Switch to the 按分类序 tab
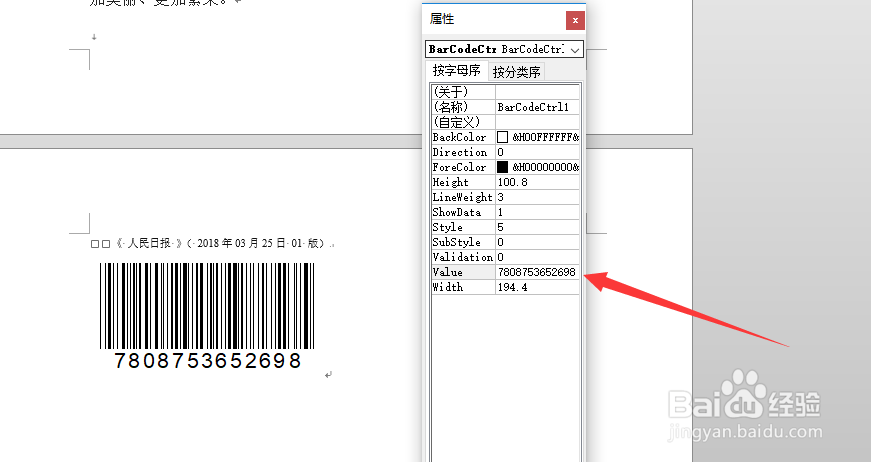 coord(517,72)
